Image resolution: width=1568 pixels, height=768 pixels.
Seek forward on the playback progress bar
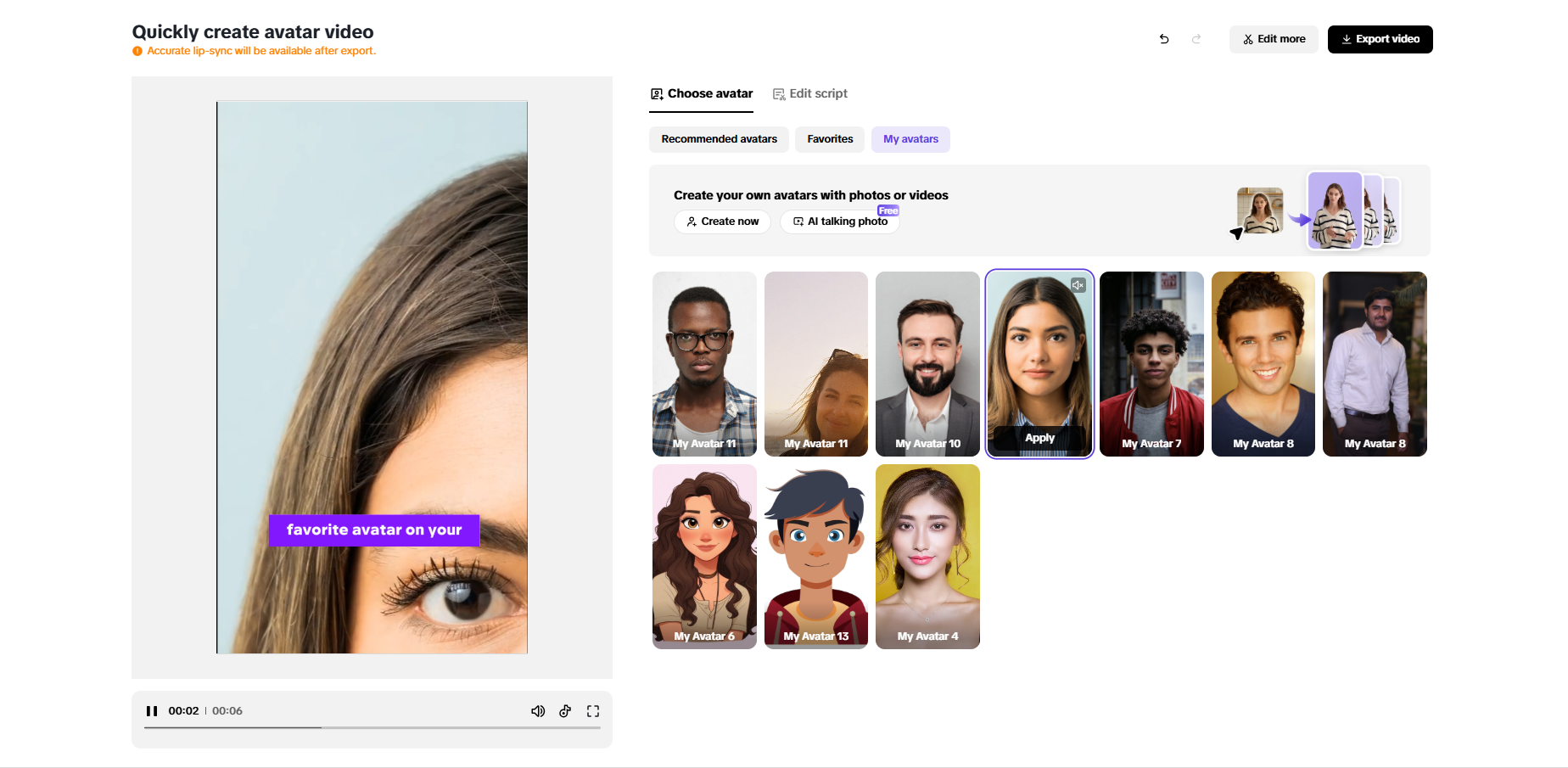click(467, 727)
